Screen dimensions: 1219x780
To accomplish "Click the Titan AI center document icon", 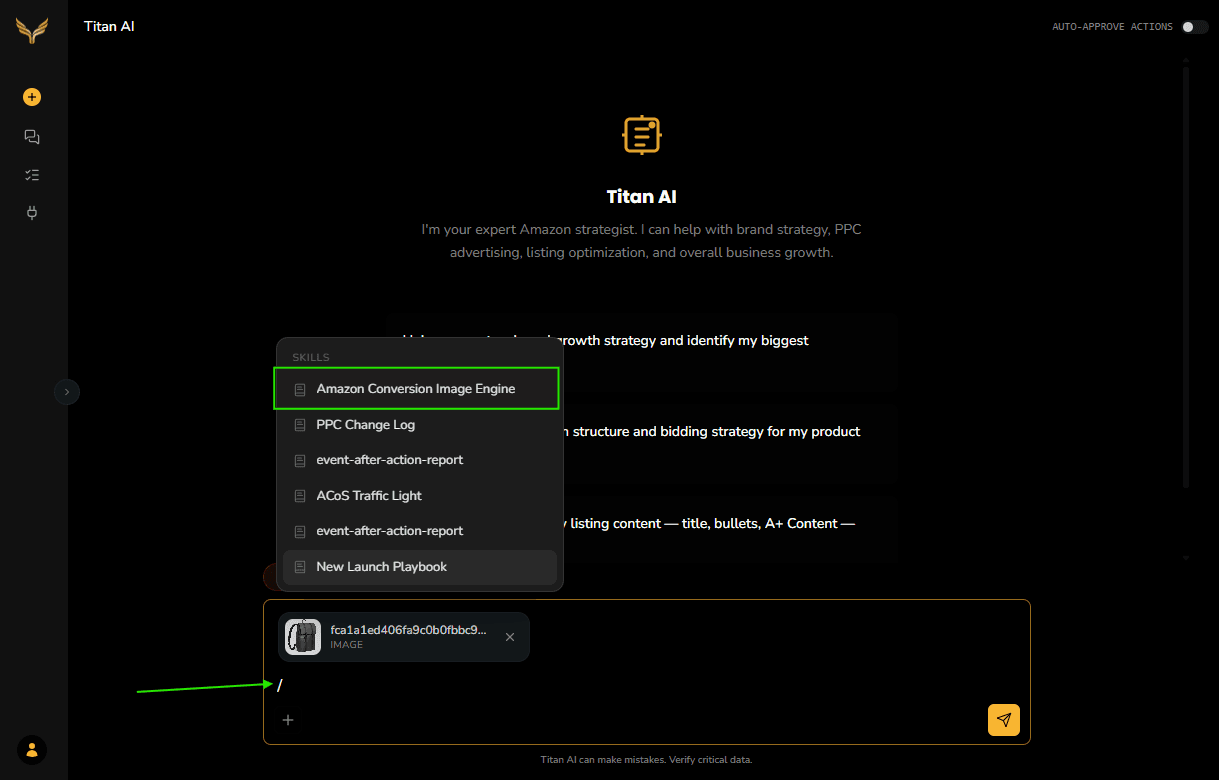I will [x=642, y=135].
